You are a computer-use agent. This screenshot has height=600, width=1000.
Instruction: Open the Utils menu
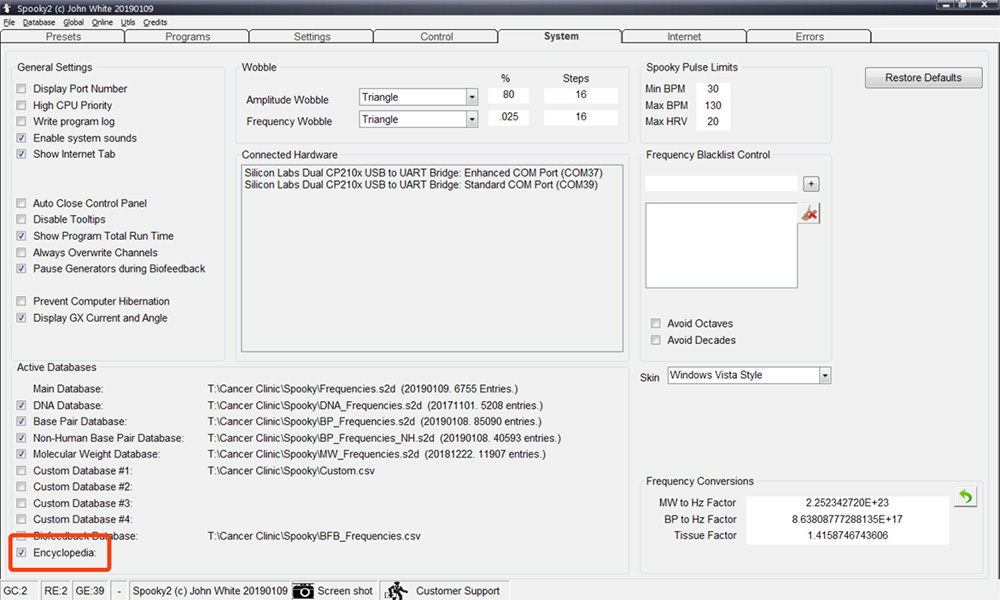[x=127, y=22]
